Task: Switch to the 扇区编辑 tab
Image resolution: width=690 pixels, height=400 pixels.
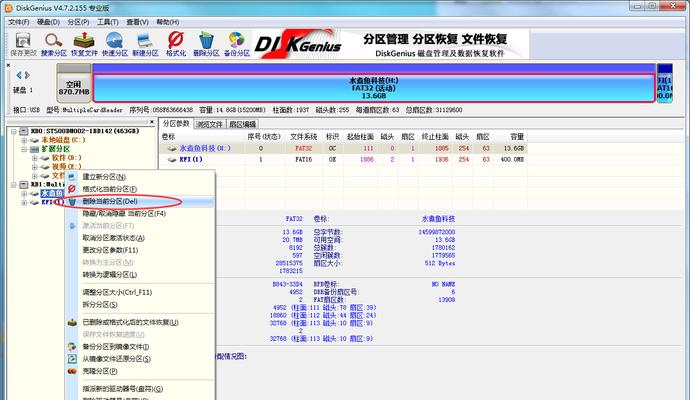Action: click(x=242, y=125)
